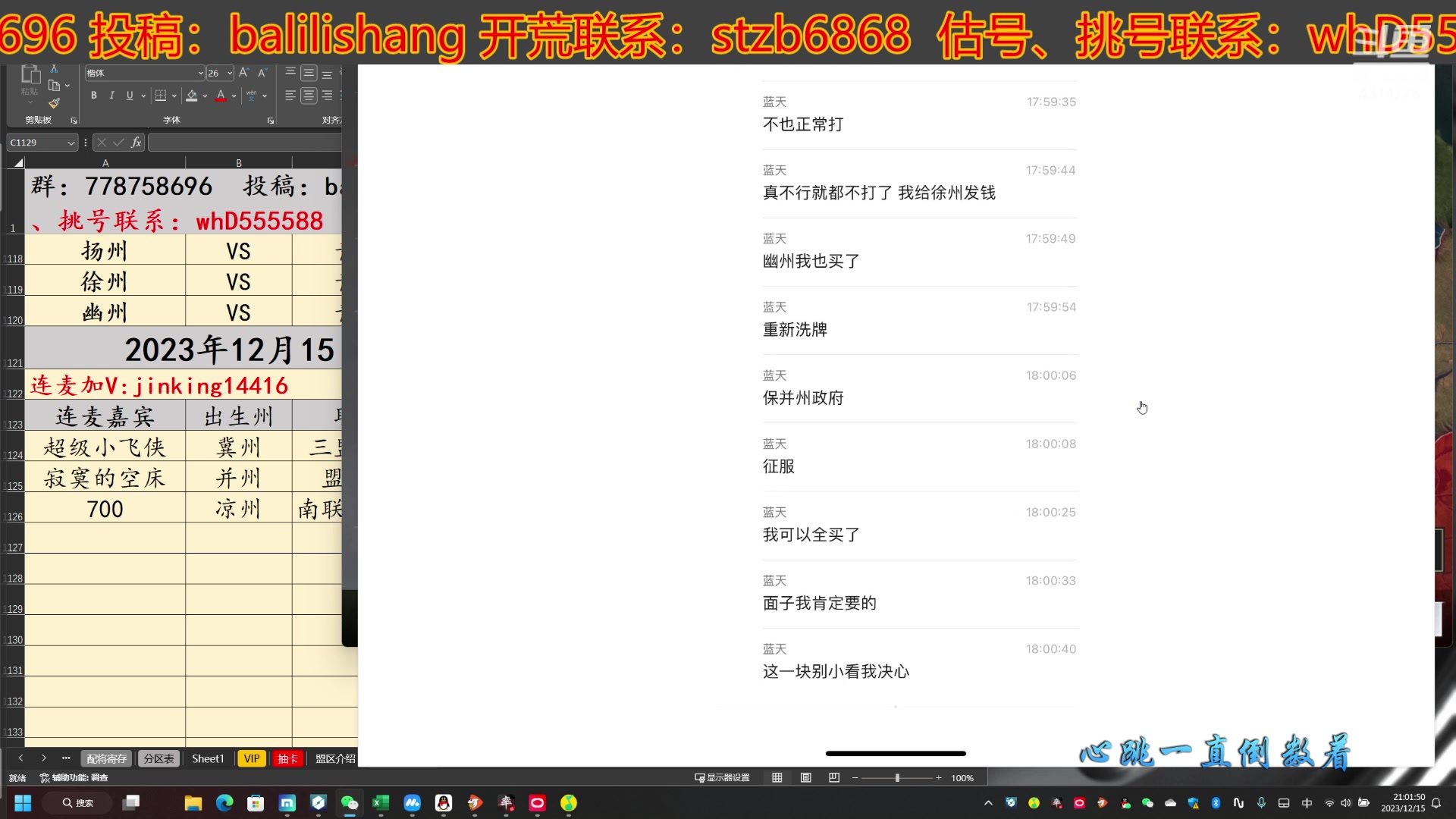Toggle align text left
The image size is (1456, 819).
(x=290, y=96)
